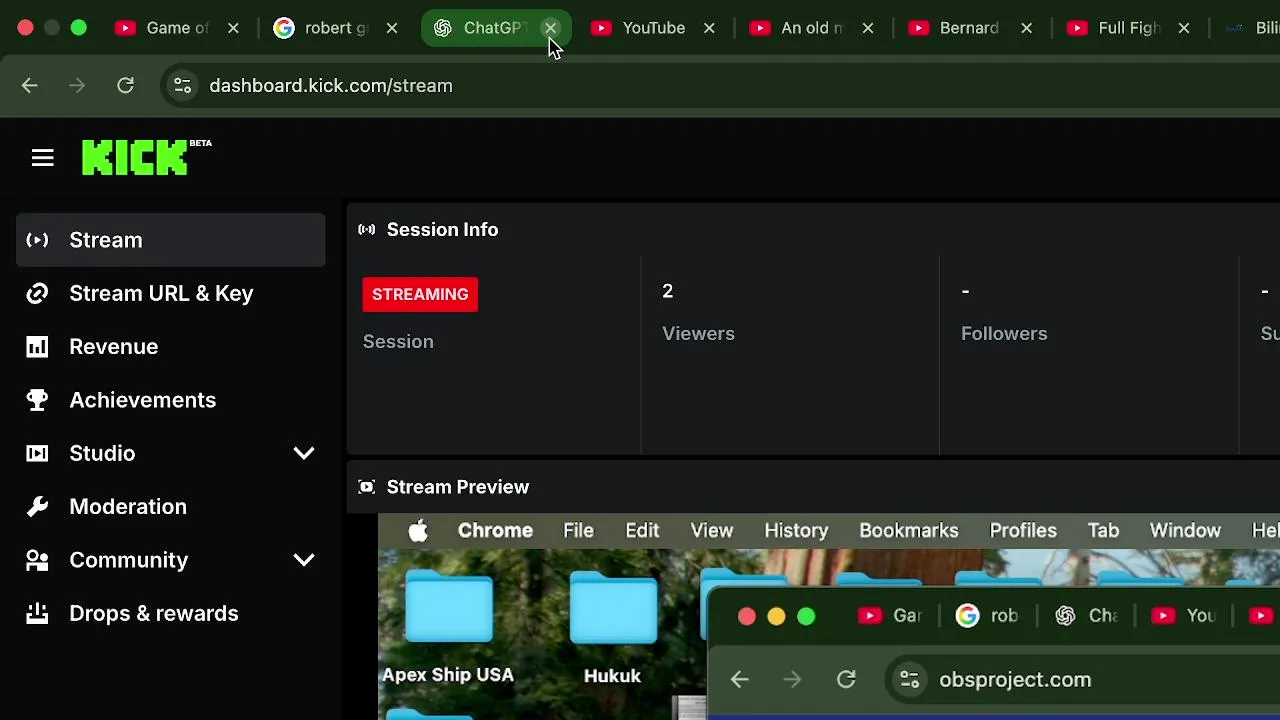Click the Viewers count label
The height and width of the screenshot is (720, 1280).
coord(698,334)
